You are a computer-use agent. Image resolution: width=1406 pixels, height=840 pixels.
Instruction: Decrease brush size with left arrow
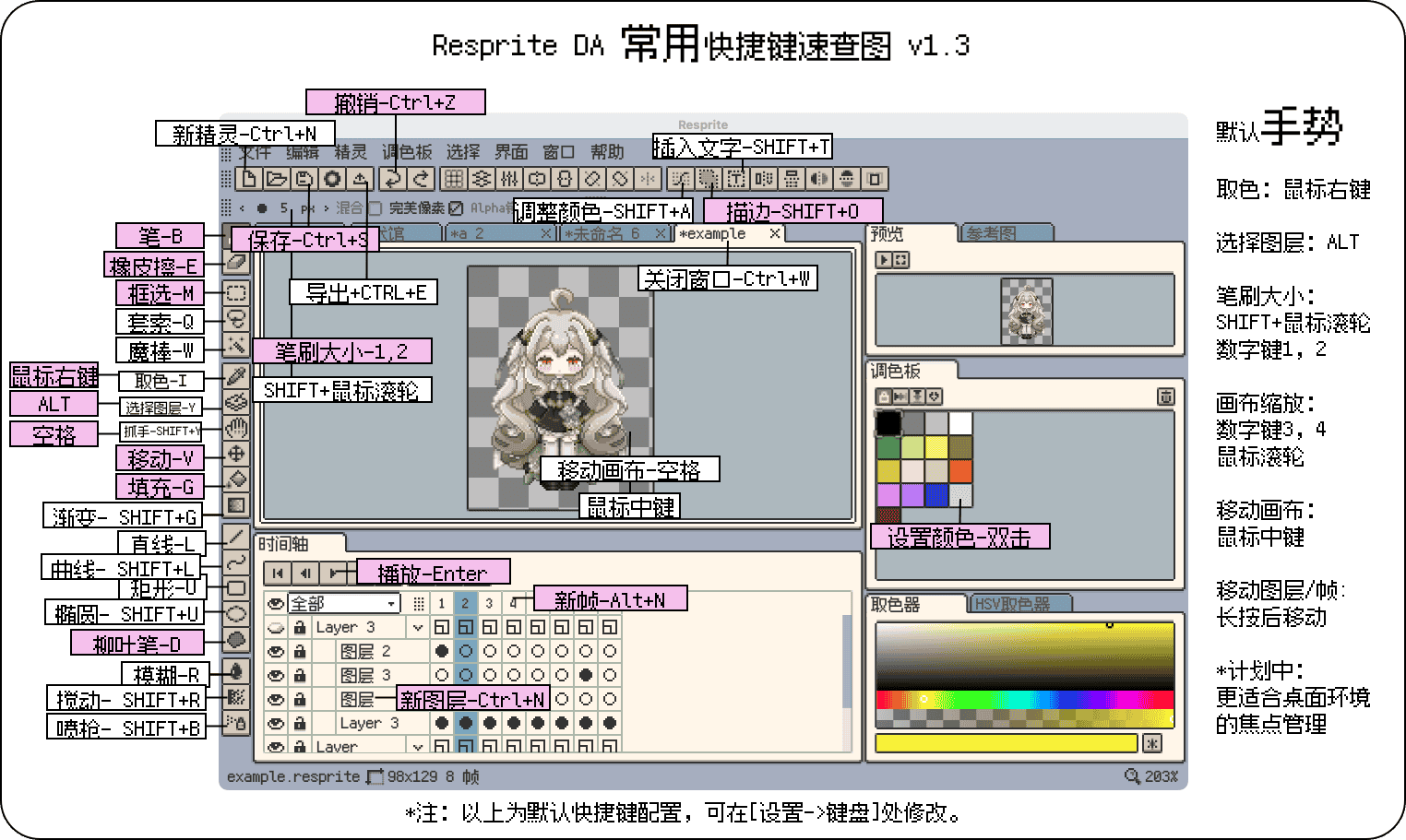point(243,208)
